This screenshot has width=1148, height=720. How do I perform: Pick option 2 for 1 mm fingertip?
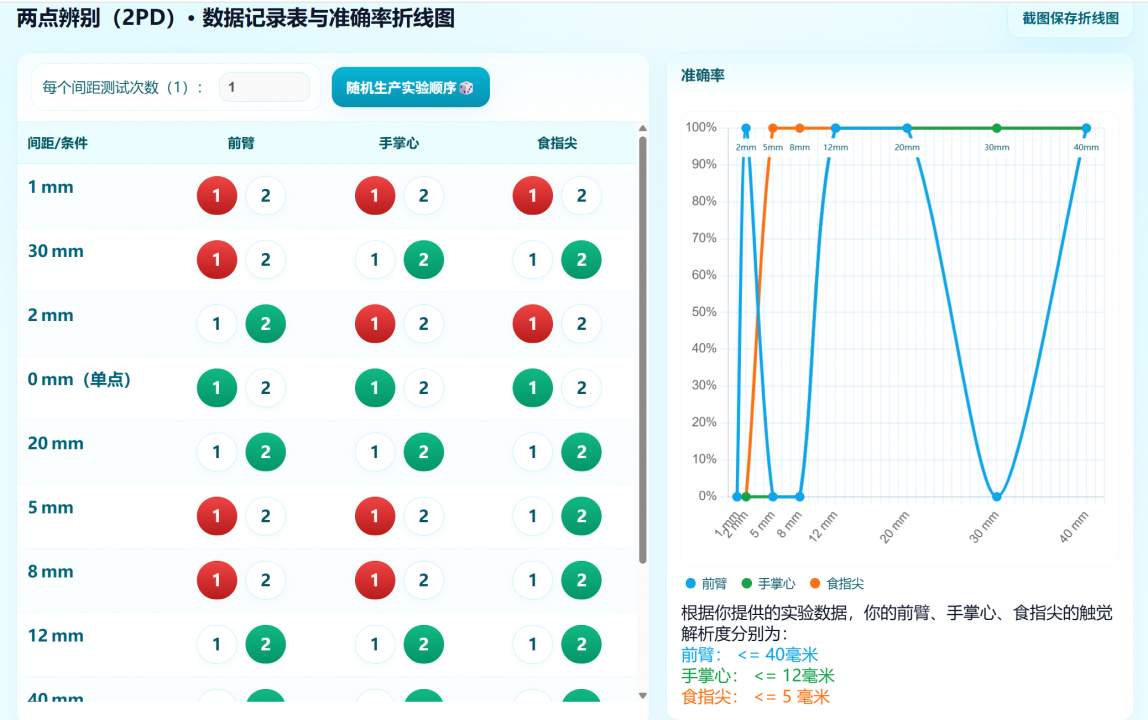pyautogui.click(x=581, y=196)
